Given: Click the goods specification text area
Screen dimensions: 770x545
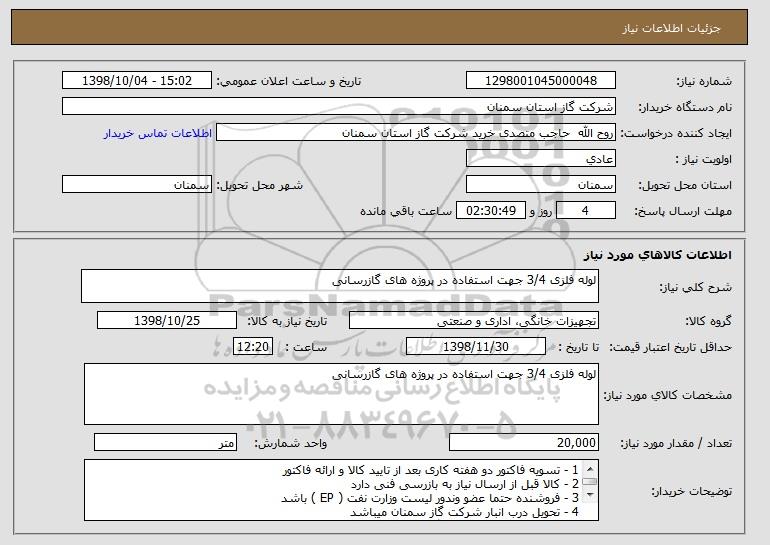Looking at the screenshot, I should coord(341,394).
